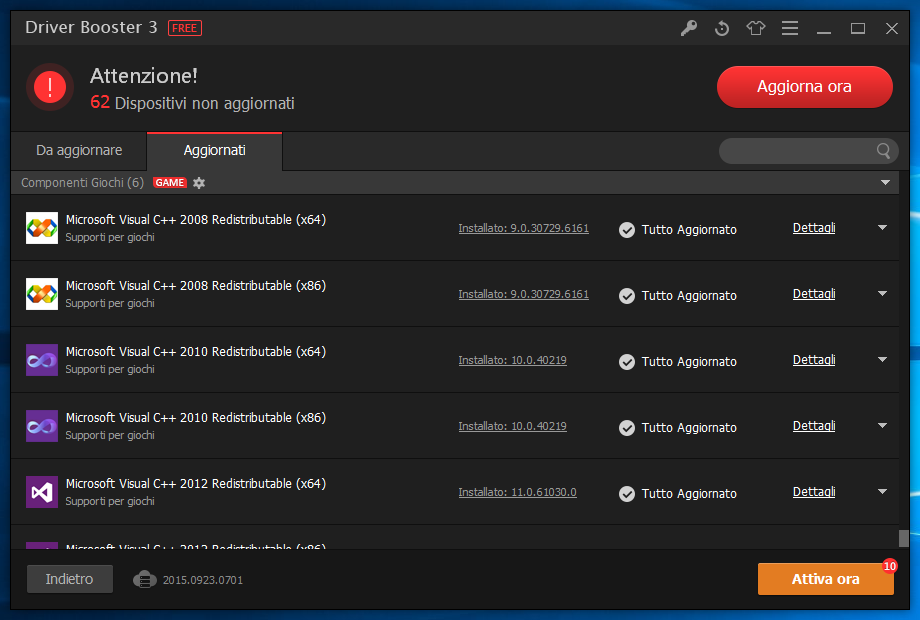
Task: Open Dettagli for Visual C++ 2010 (x86)
Action: [814, 425]
